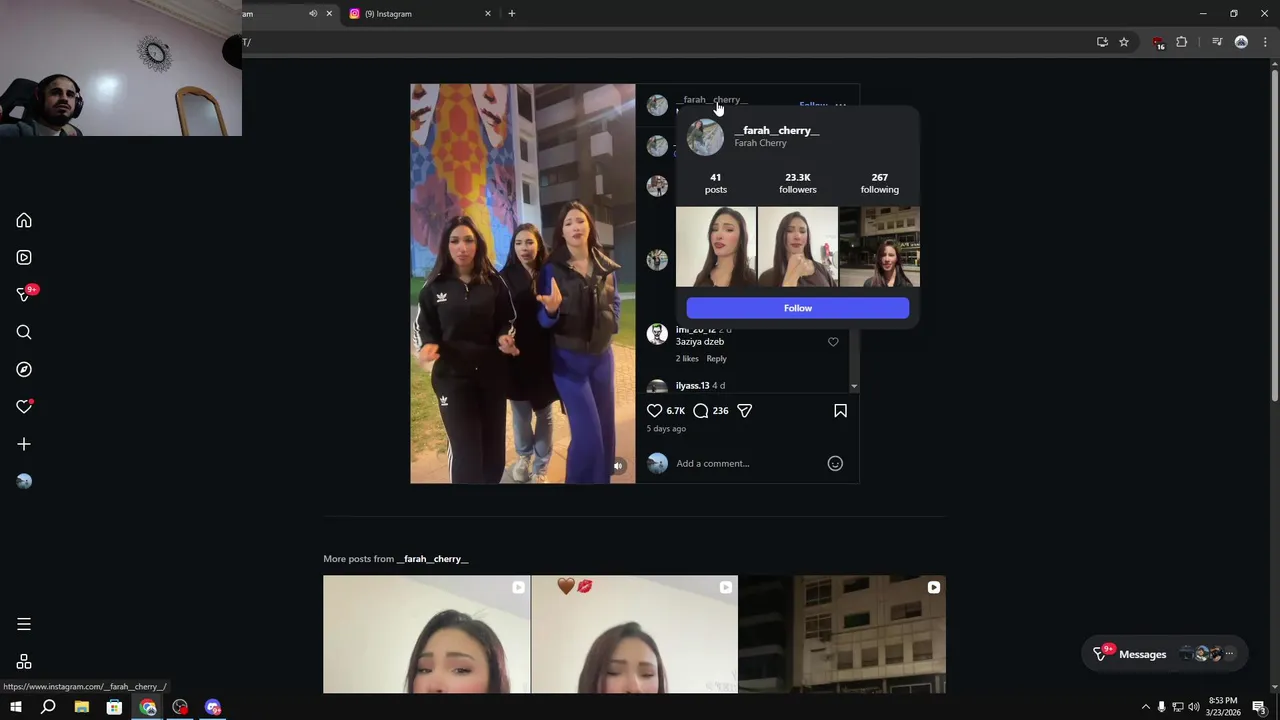Open Windows taskbar search
Screen dimensions: 1280x720
[48, 707]
